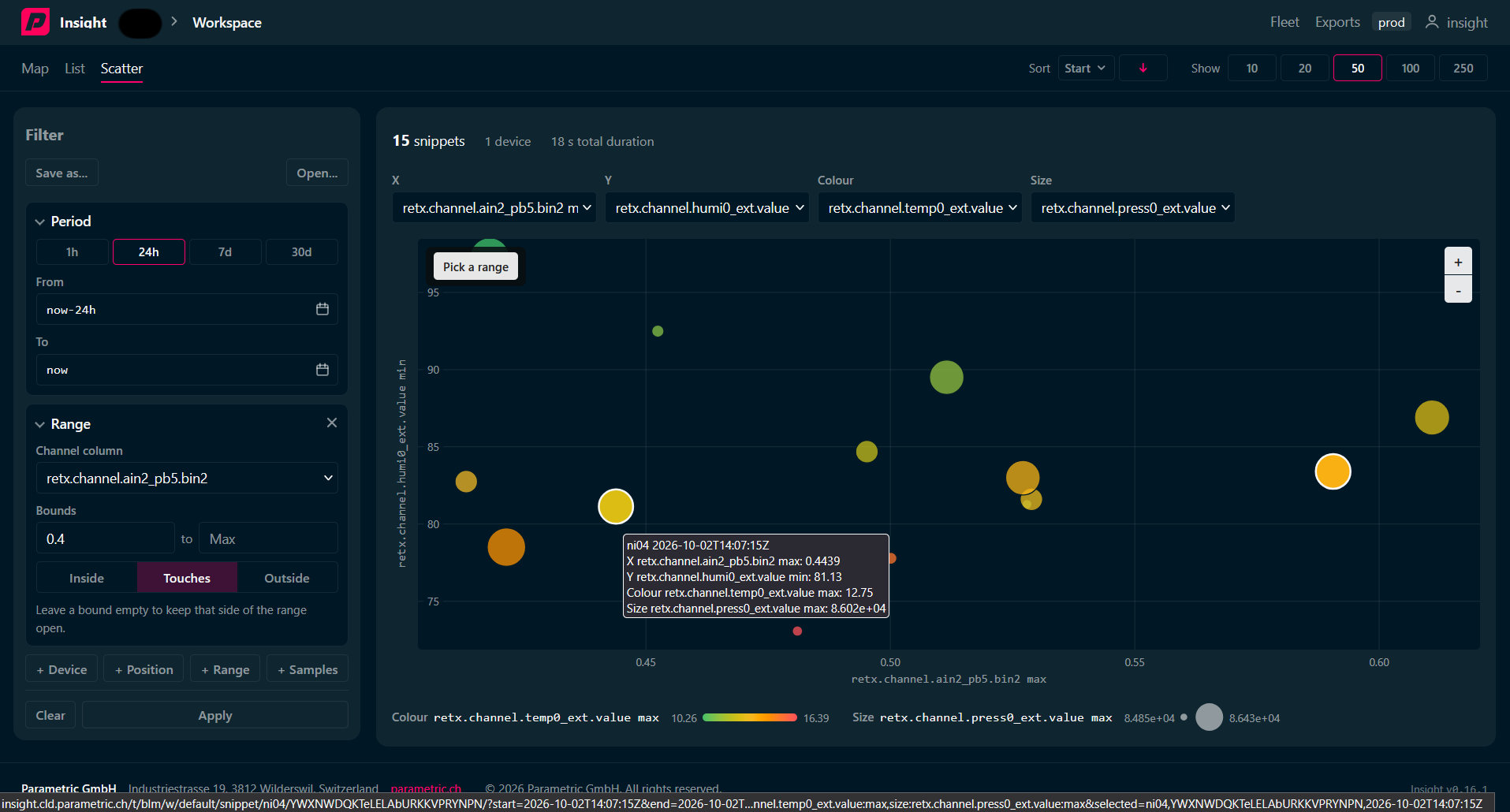Show 50 snippets
The height and width of the screenshot is (812, 1510).
[x=1358, y=68]
